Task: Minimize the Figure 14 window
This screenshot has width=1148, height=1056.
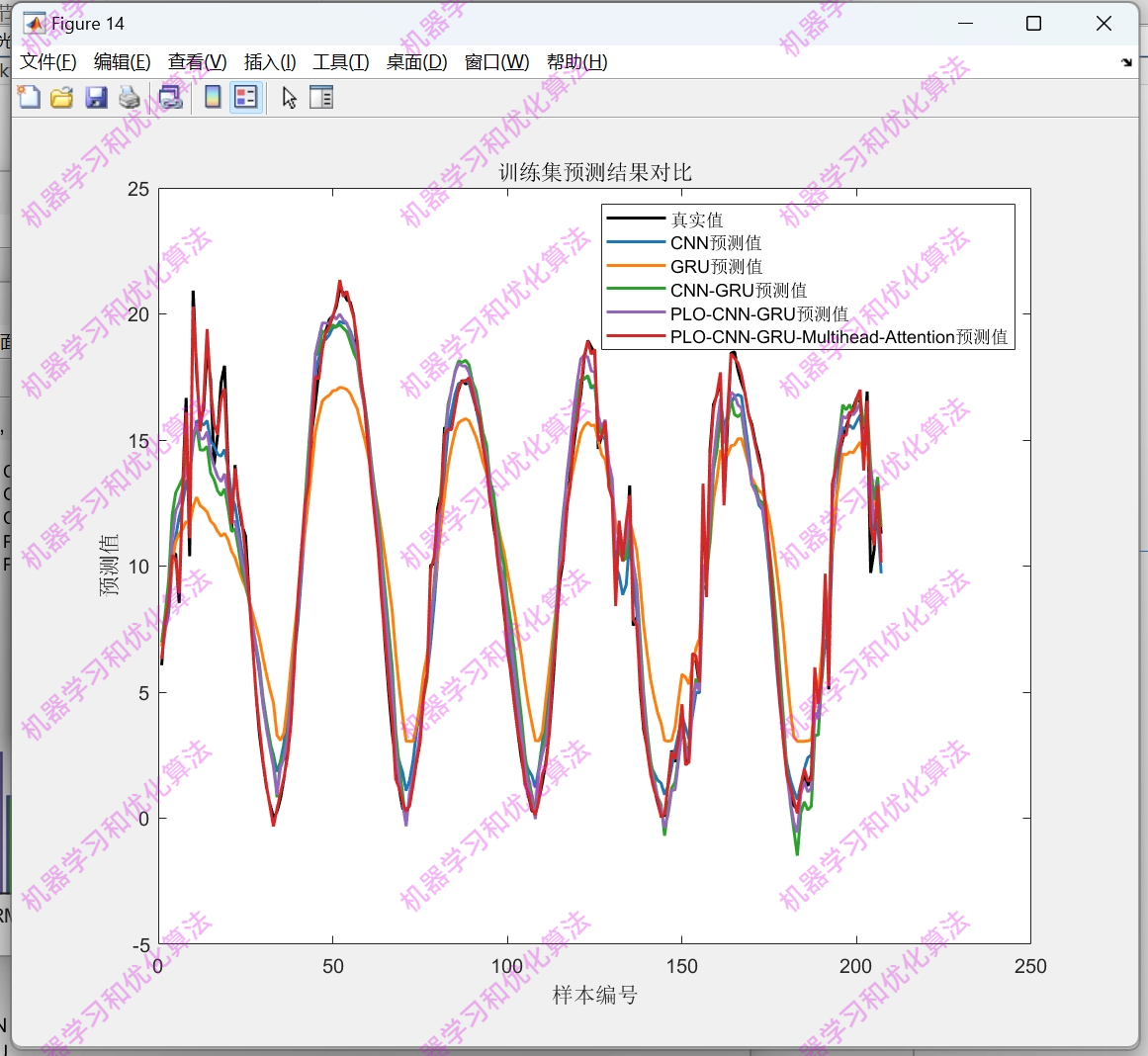Action: tap(966, 24)
